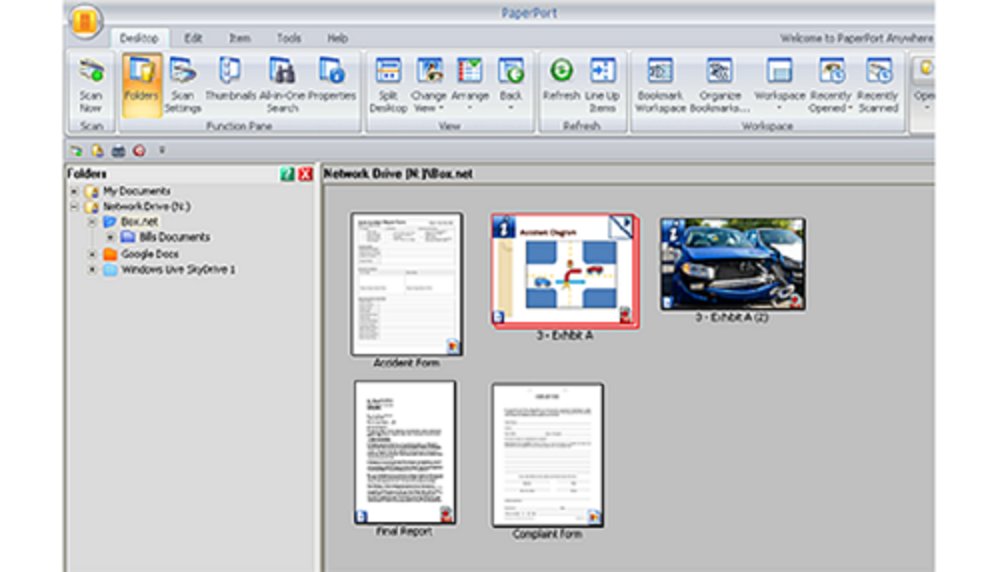This screenshot has height=572, width=1000.
Task: Toggle expander beside Box.net folder
Action: (92, 222)
